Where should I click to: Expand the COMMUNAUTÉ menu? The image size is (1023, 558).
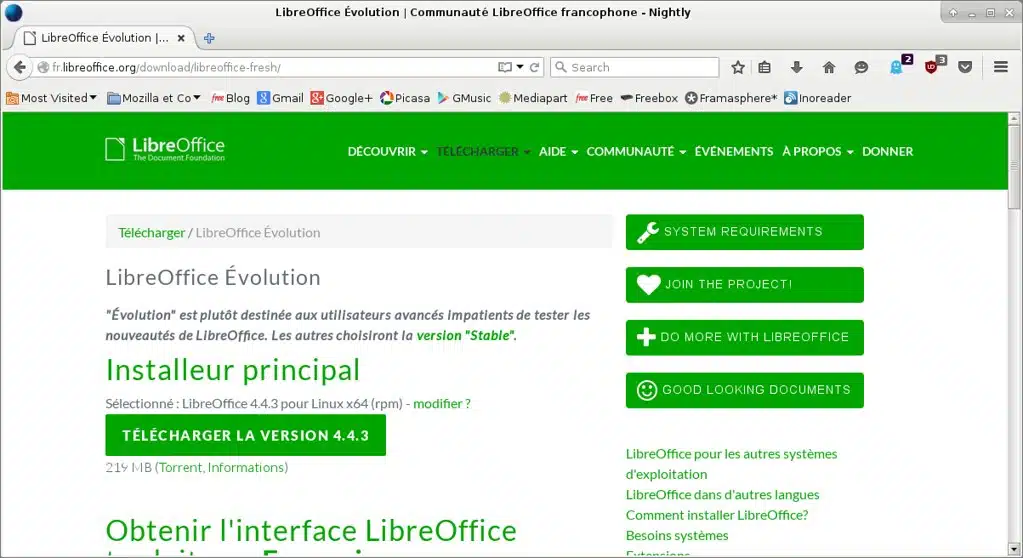click(x=636, y=151)
